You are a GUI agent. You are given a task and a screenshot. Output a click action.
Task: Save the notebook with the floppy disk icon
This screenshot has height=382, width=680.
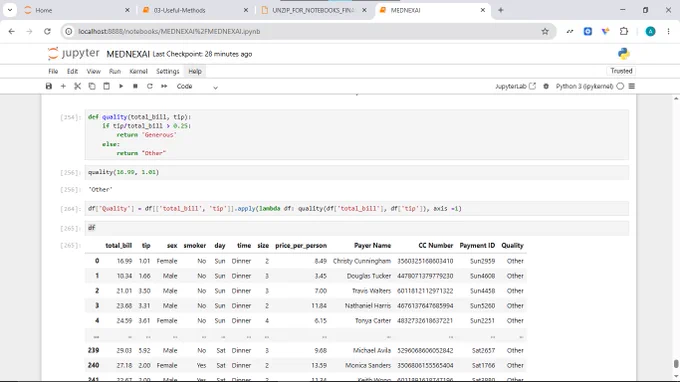[49, 86]
